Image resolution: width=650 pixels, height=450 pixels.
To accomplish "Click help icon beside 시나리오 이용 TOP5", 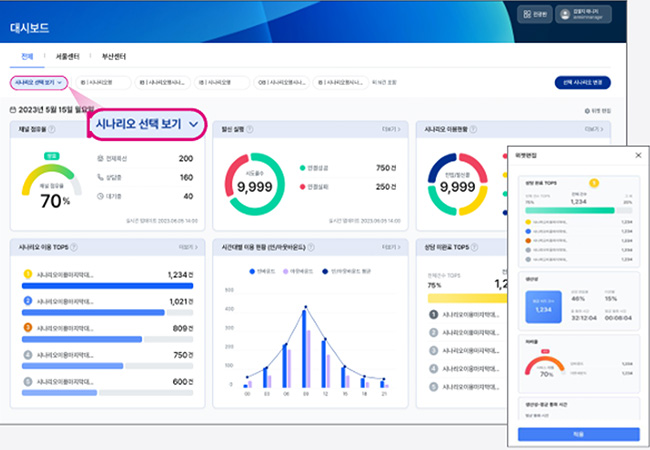I will click(x=74, y=246).
